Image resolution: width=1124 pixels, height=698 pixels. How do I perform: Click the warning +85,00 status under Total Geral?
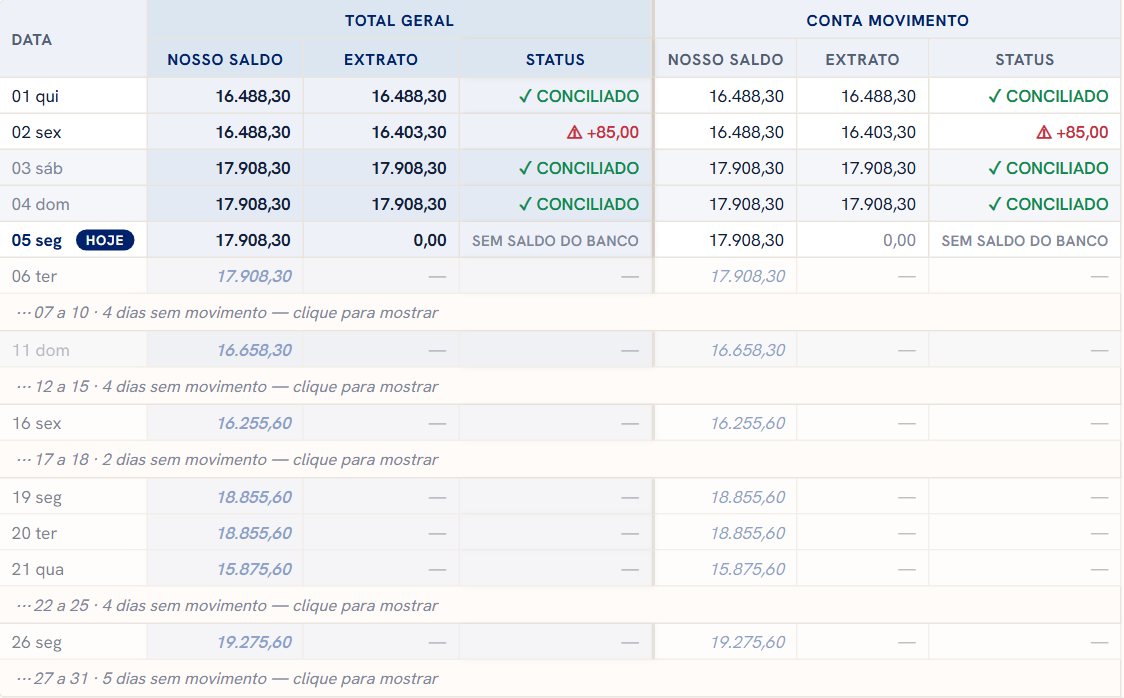602,133
